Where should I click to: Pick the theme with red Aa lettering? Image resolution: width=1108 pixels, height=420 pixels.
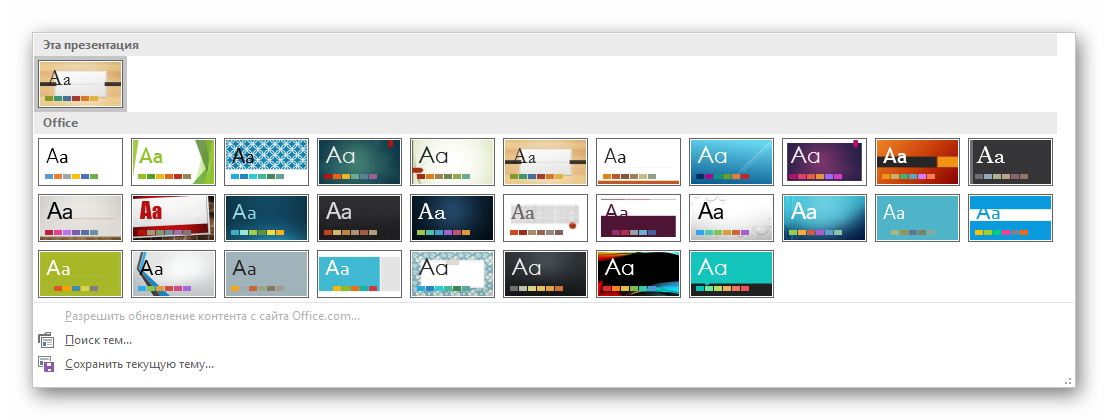(x=174, y=218)
